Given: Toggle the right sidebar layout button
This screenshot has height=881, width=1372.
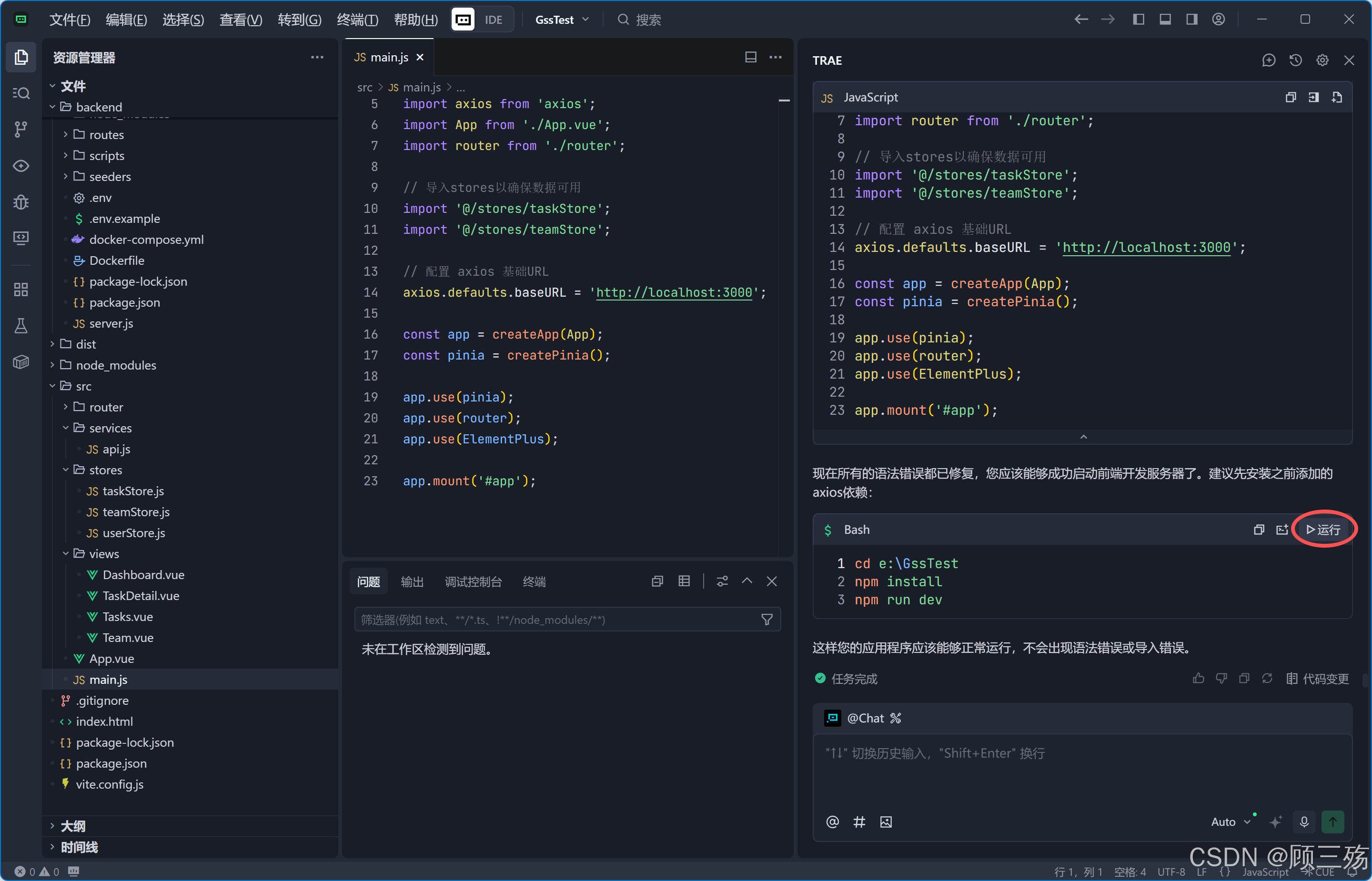Looking at the screenshot, I should pos(1192,20).
